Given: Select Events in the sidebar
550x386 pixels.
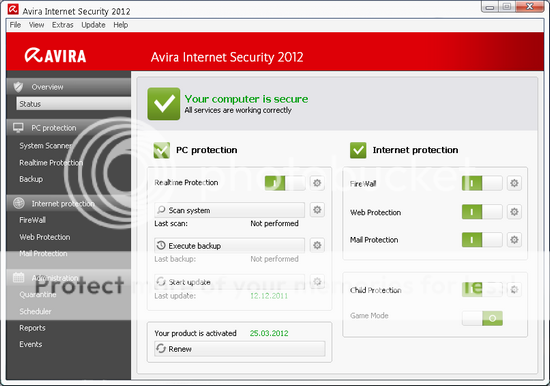Looking at the screenshot, I should (x=31, y=344).
